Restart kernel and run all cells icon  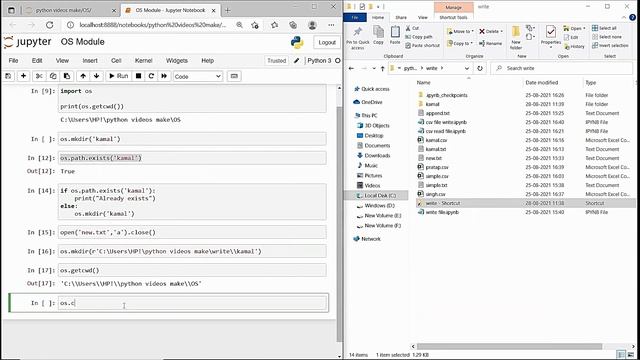164,76
